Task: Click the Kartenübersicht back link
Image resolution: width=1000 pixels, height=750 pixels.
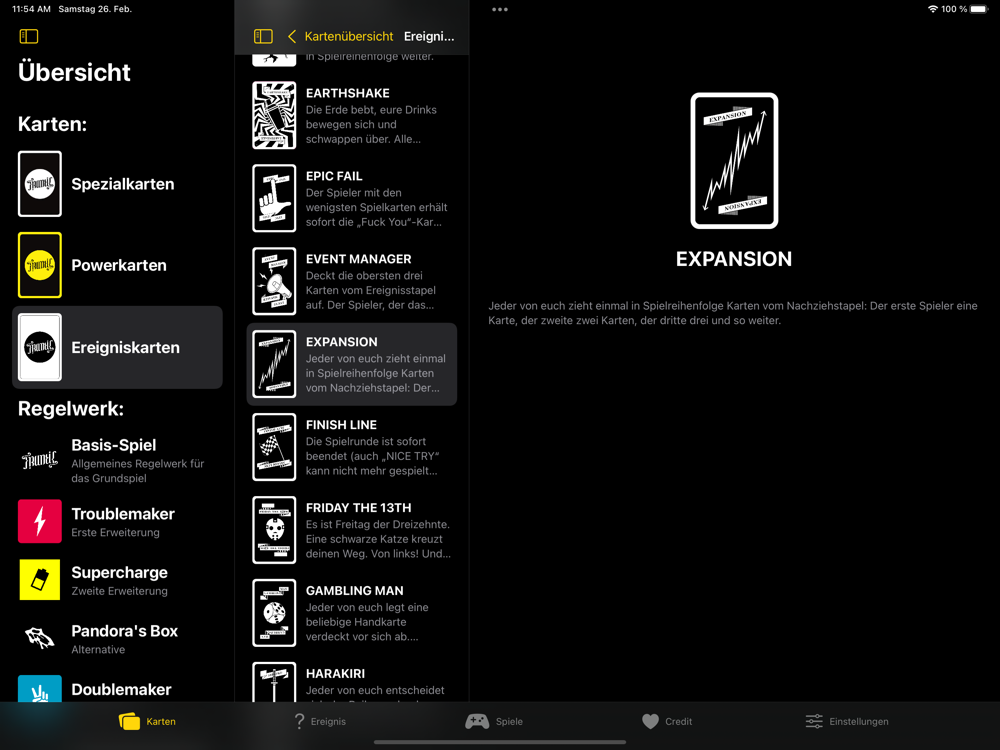Action: (x=349, y=36)
